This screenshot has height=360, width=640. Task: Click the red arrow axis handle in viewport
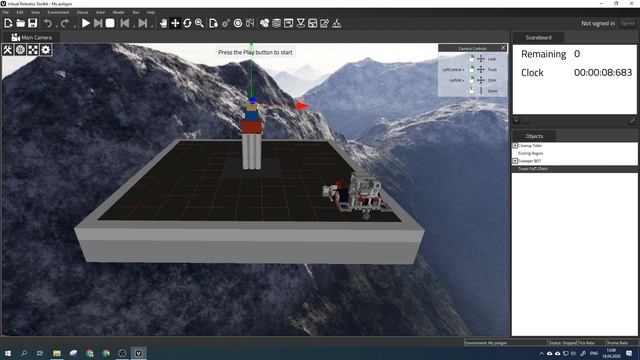tap(301, 106)
